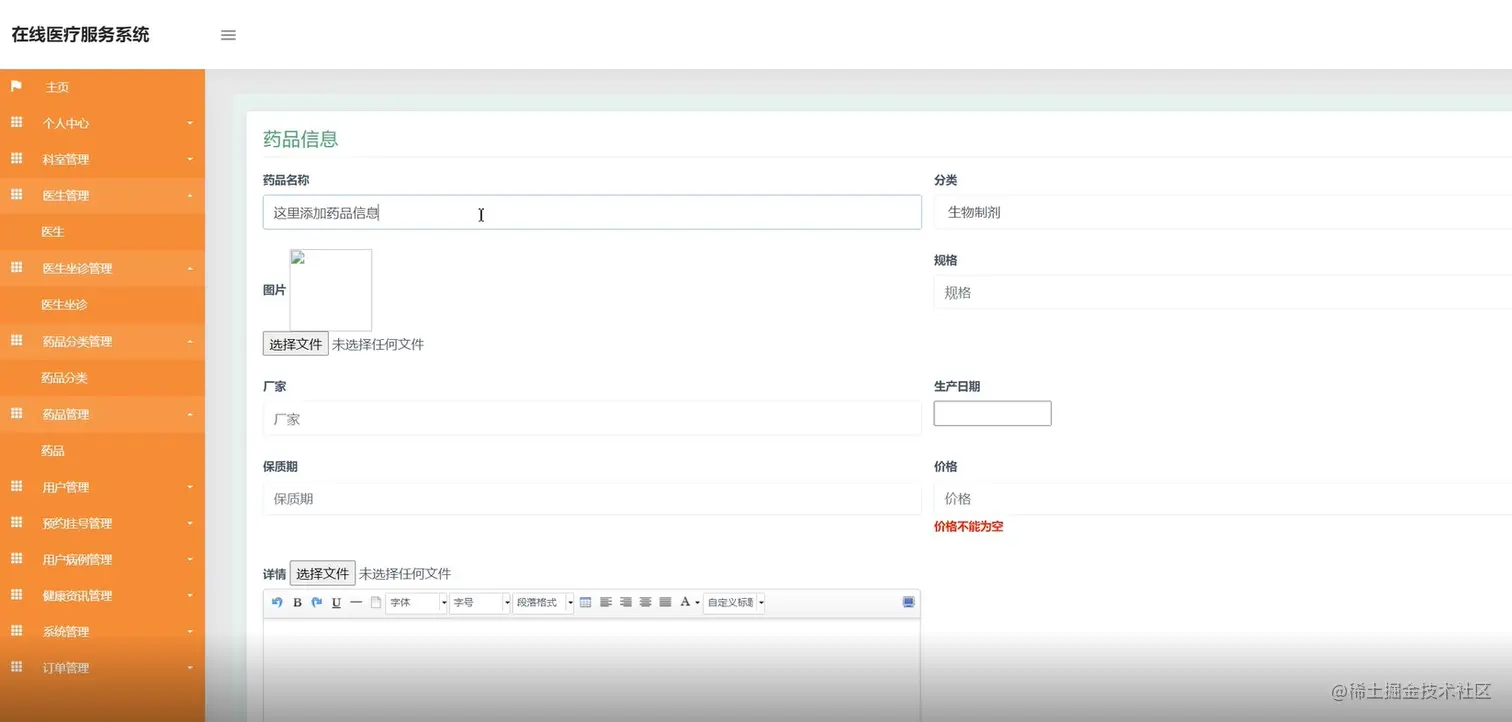Open the 段落格式 paragraph format dropdown

[x=543, y=602]
